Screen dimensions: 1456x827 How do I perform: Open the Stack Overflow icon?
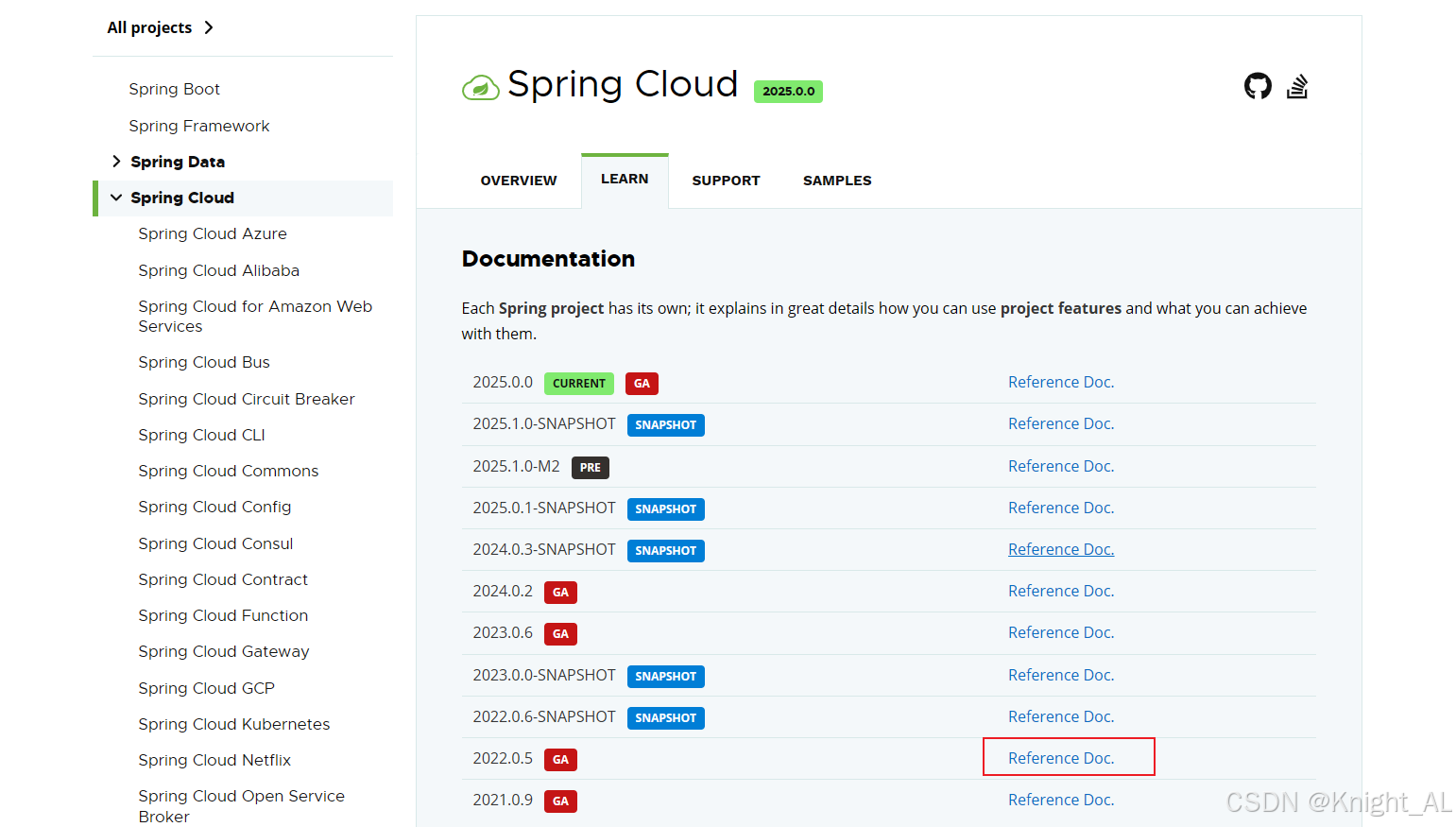1297,86
